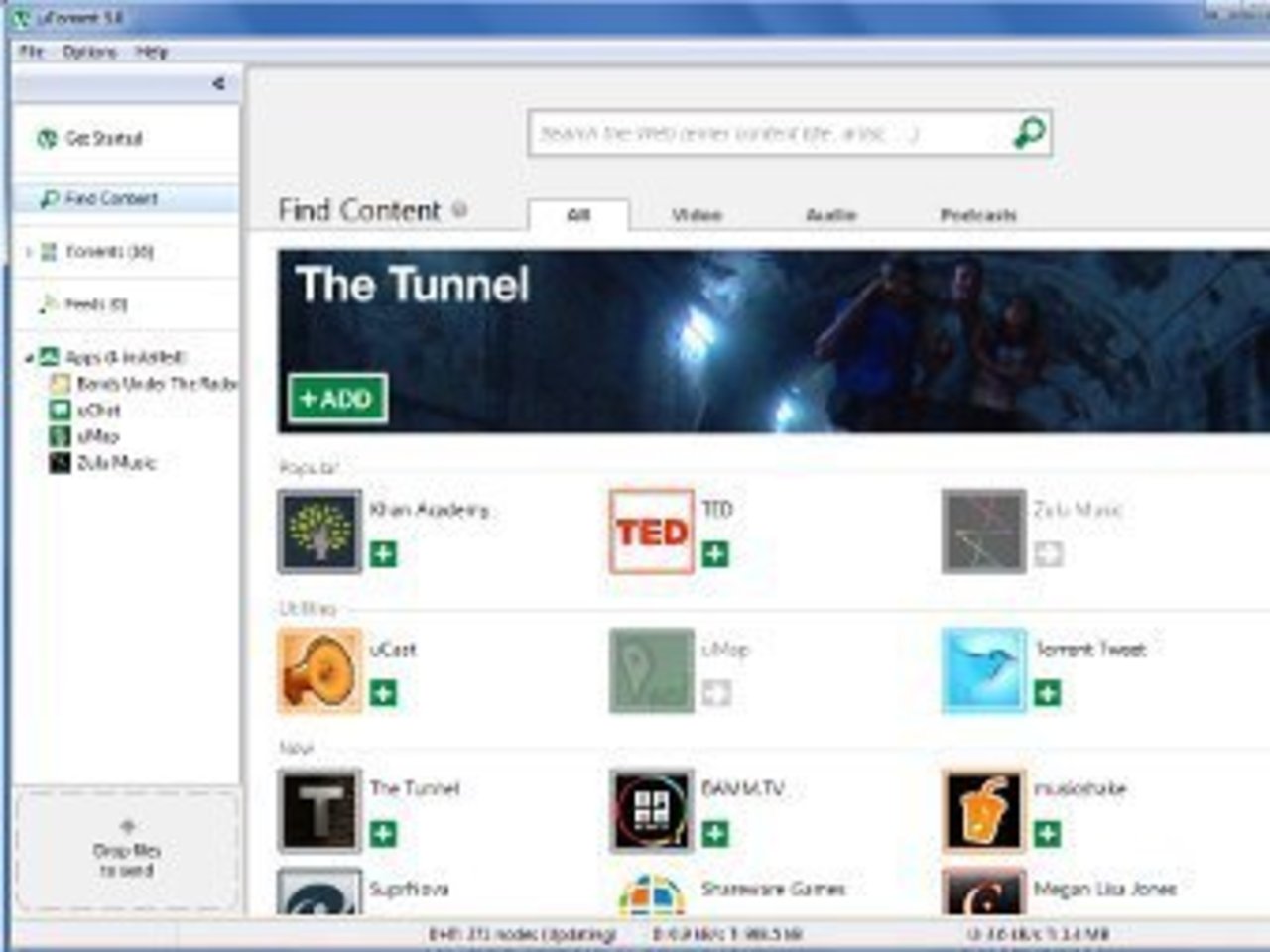This screenshot has width=1270, height=952.
Task: Open the Options menu
Action: pyautogui.click(x=89, y=52)
